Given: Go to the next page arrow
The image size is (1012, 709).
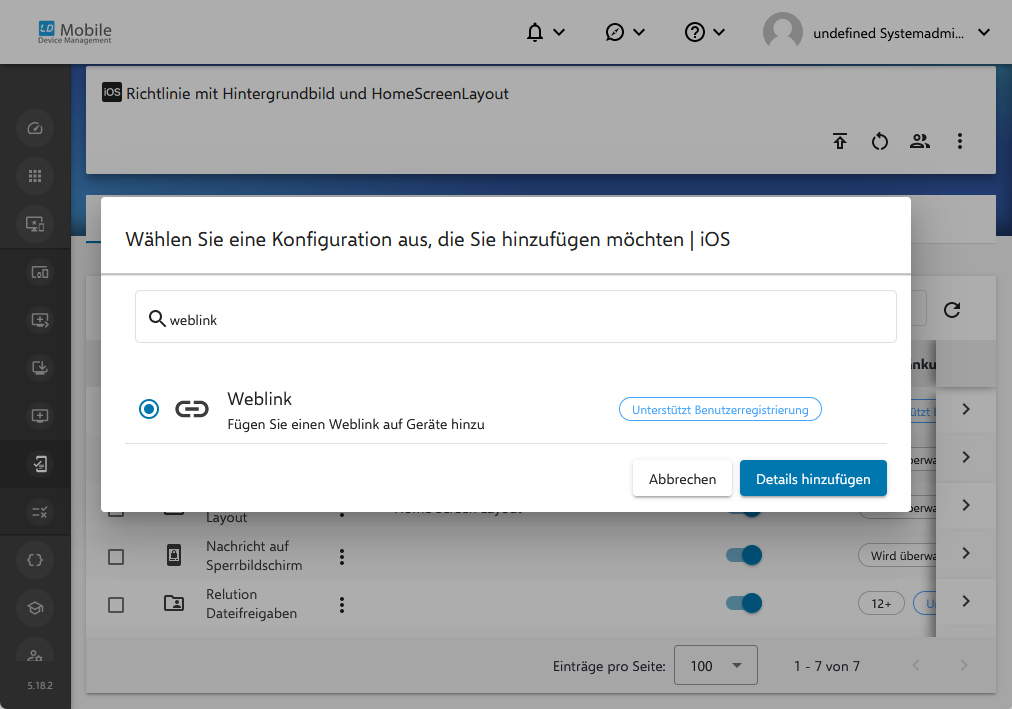Looking at the screenshot, I should tap(964, 665).
